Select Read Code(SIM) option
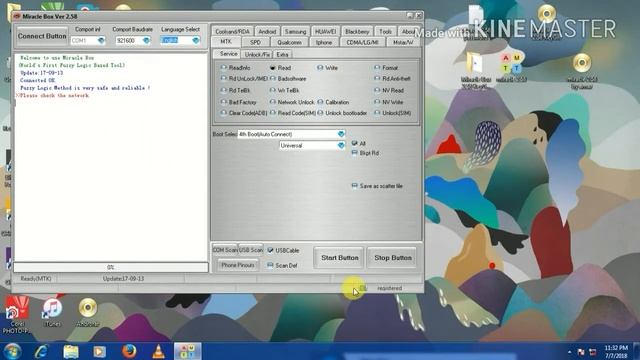640x360 pixels. pos(273,113)
